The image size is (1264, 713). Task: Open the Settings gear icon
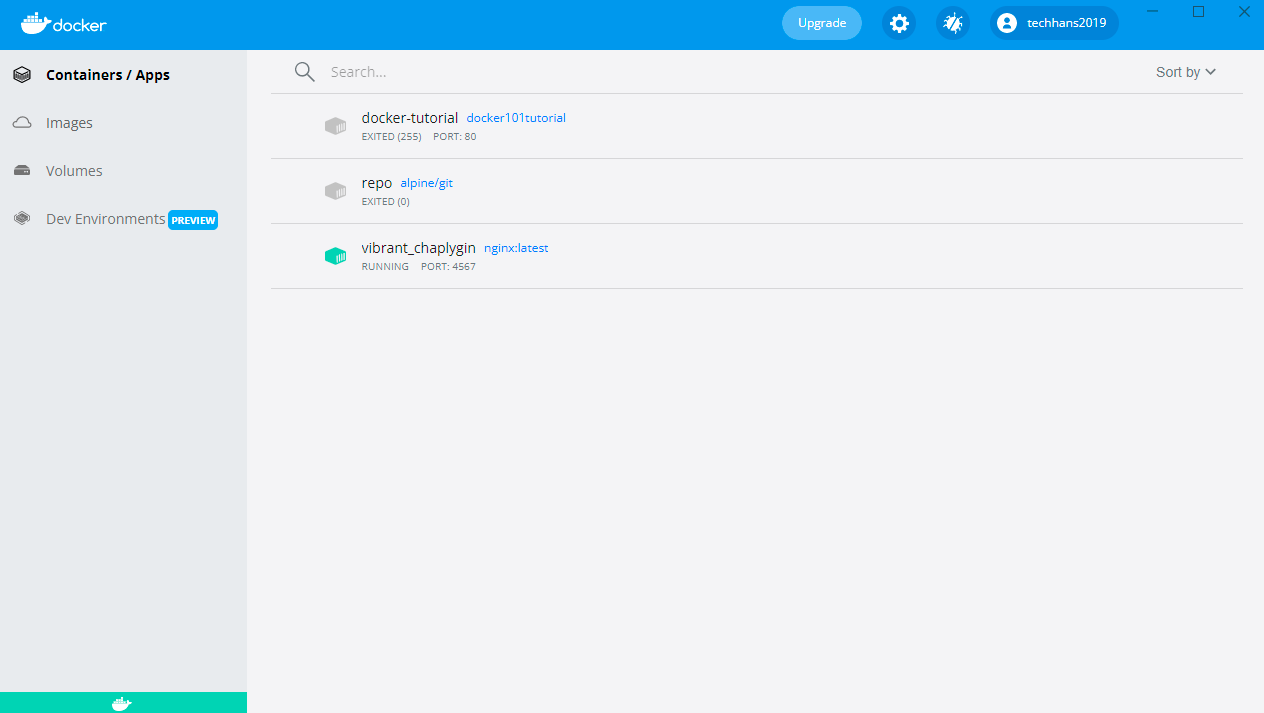tap(899, 23)
